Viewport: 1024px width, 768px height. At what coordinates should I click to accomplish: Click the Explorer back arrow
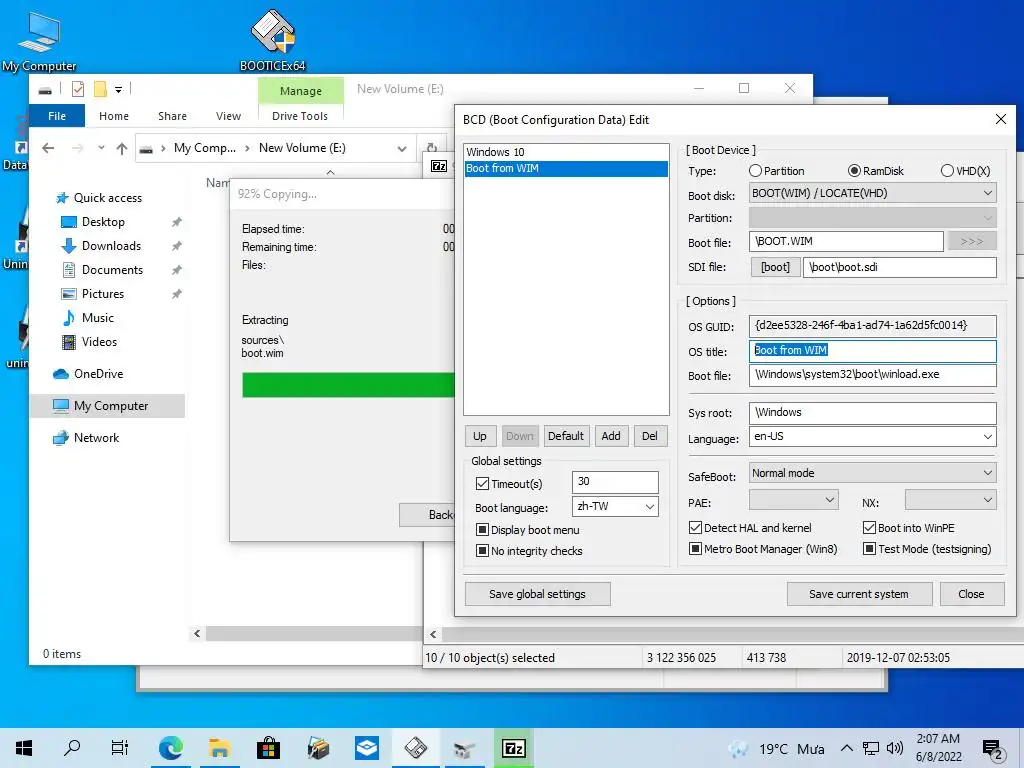click(x=48, y=148)
